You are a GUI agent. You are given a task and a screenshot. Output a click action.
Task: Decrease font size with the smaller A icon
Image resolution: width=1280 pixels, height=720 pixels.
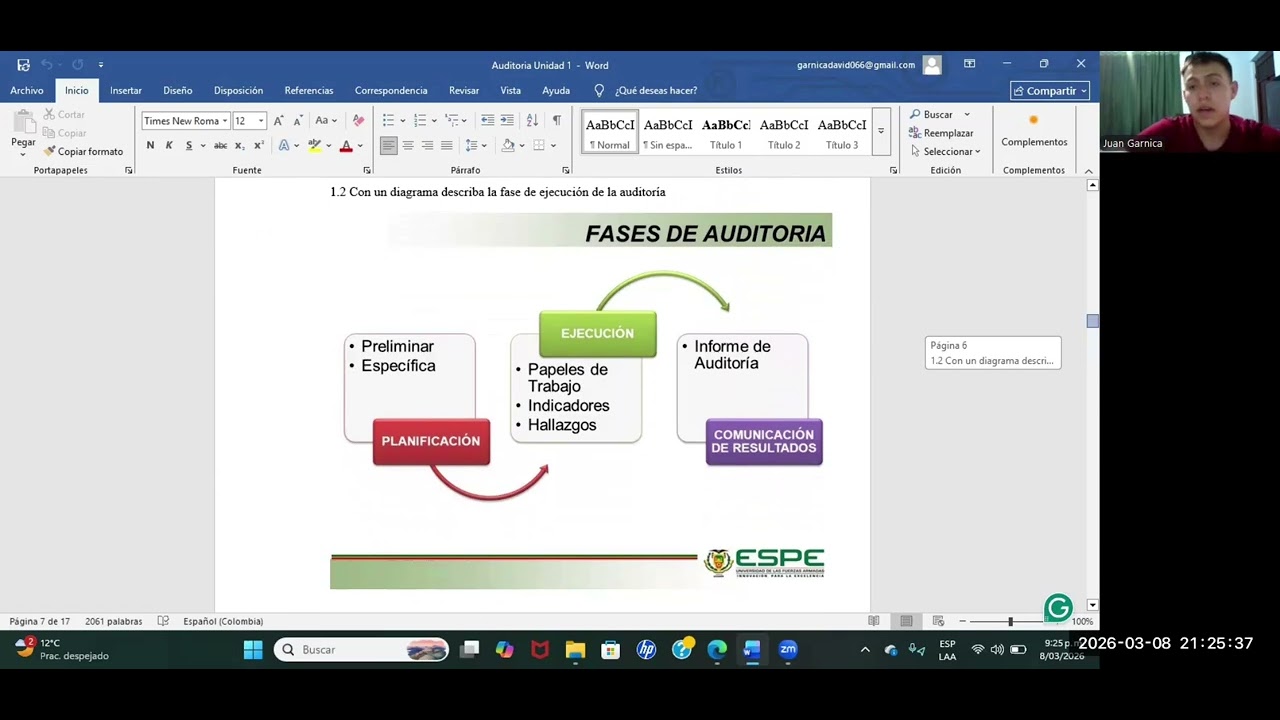click(297, 121)
